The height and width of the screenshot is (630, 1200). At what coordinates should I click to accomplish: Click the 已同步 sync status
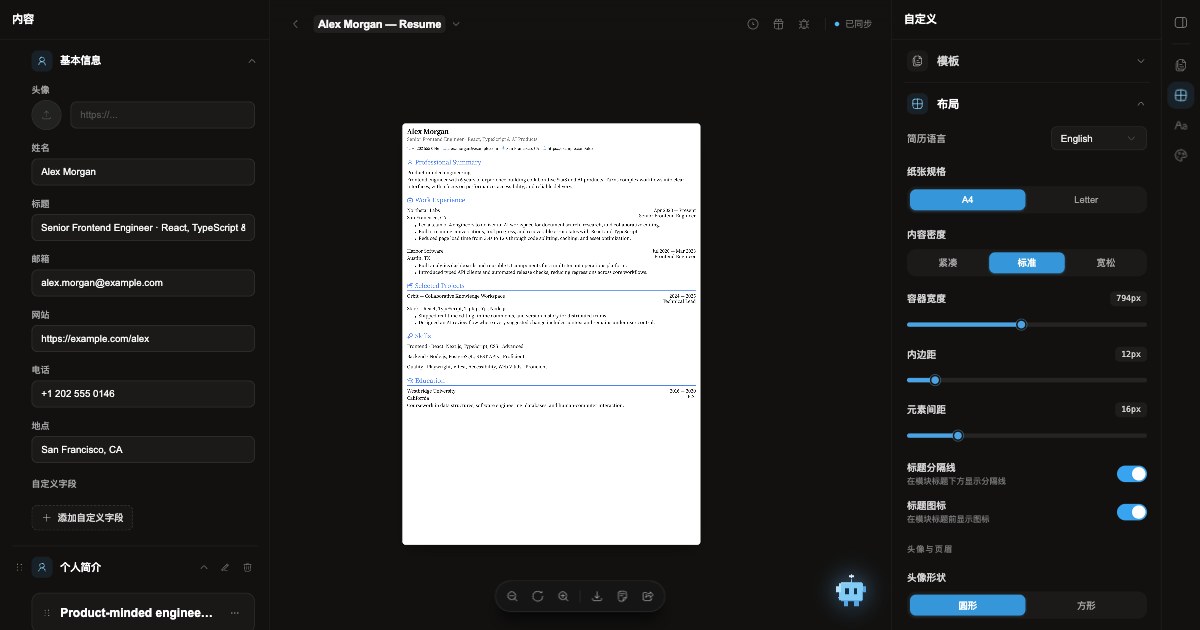point(853,24)
